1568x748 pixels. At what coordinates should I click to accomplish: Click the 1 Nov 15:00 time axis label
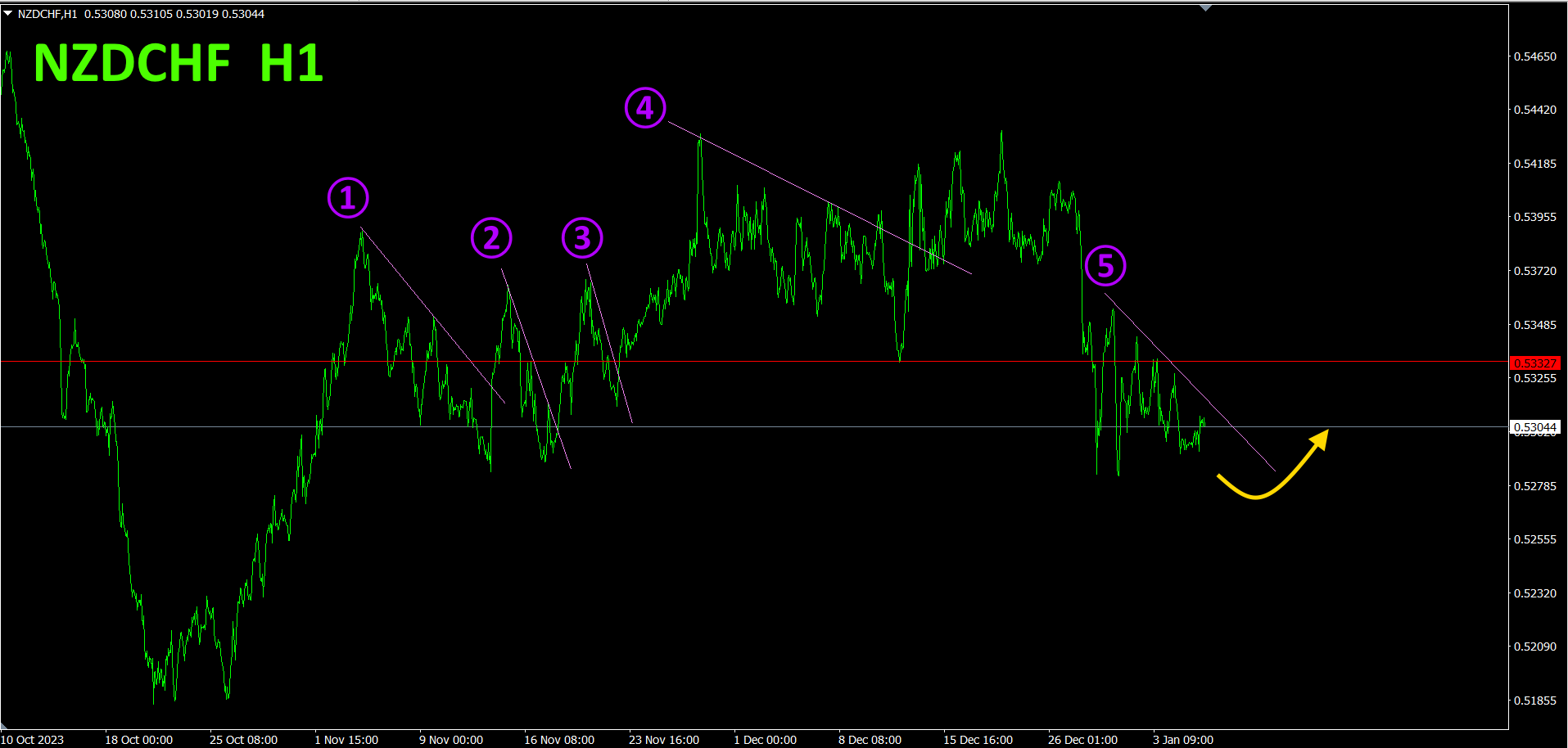pyautogui.click(x=346, y=740)
